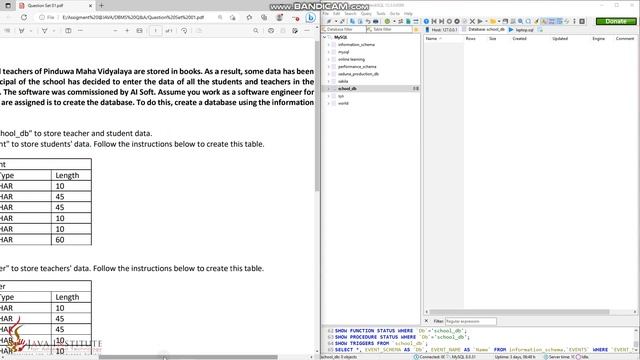Image resolution: width=640 pixels, height=360 pixels.
Task: Click the Connect session icon in HeidiSQL
Action: pyautogui.click(x=329, y=21)
